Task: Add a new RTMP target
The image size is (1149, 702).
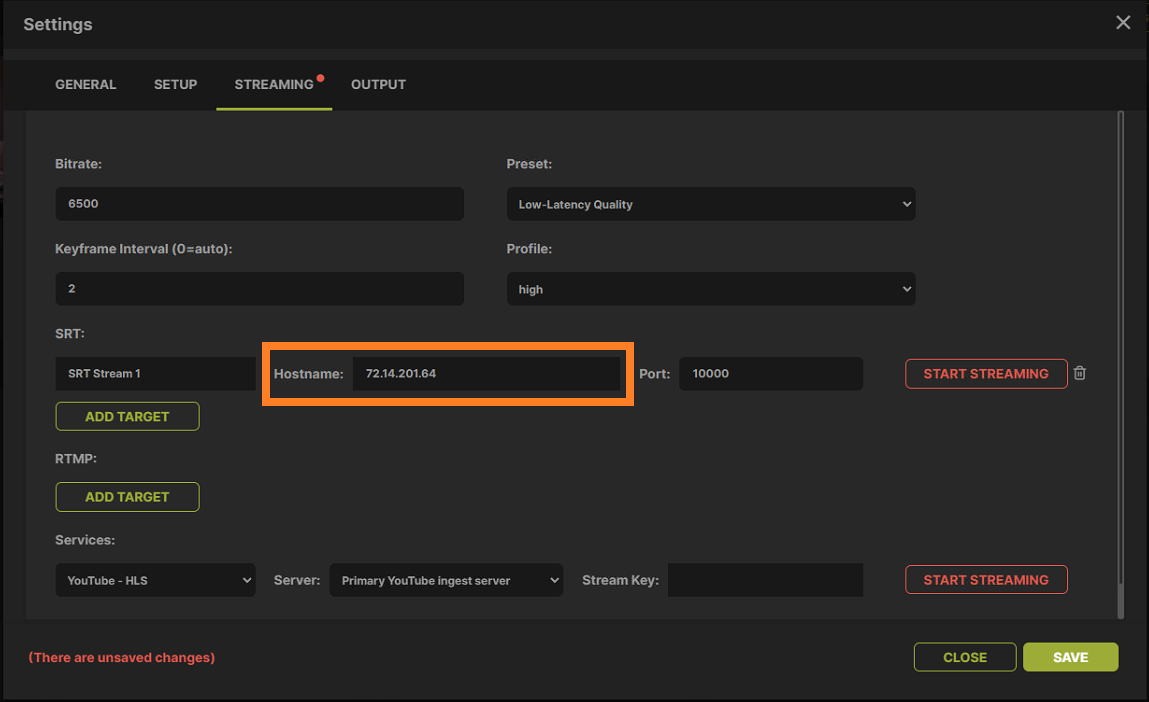Action: coord(128,497)
